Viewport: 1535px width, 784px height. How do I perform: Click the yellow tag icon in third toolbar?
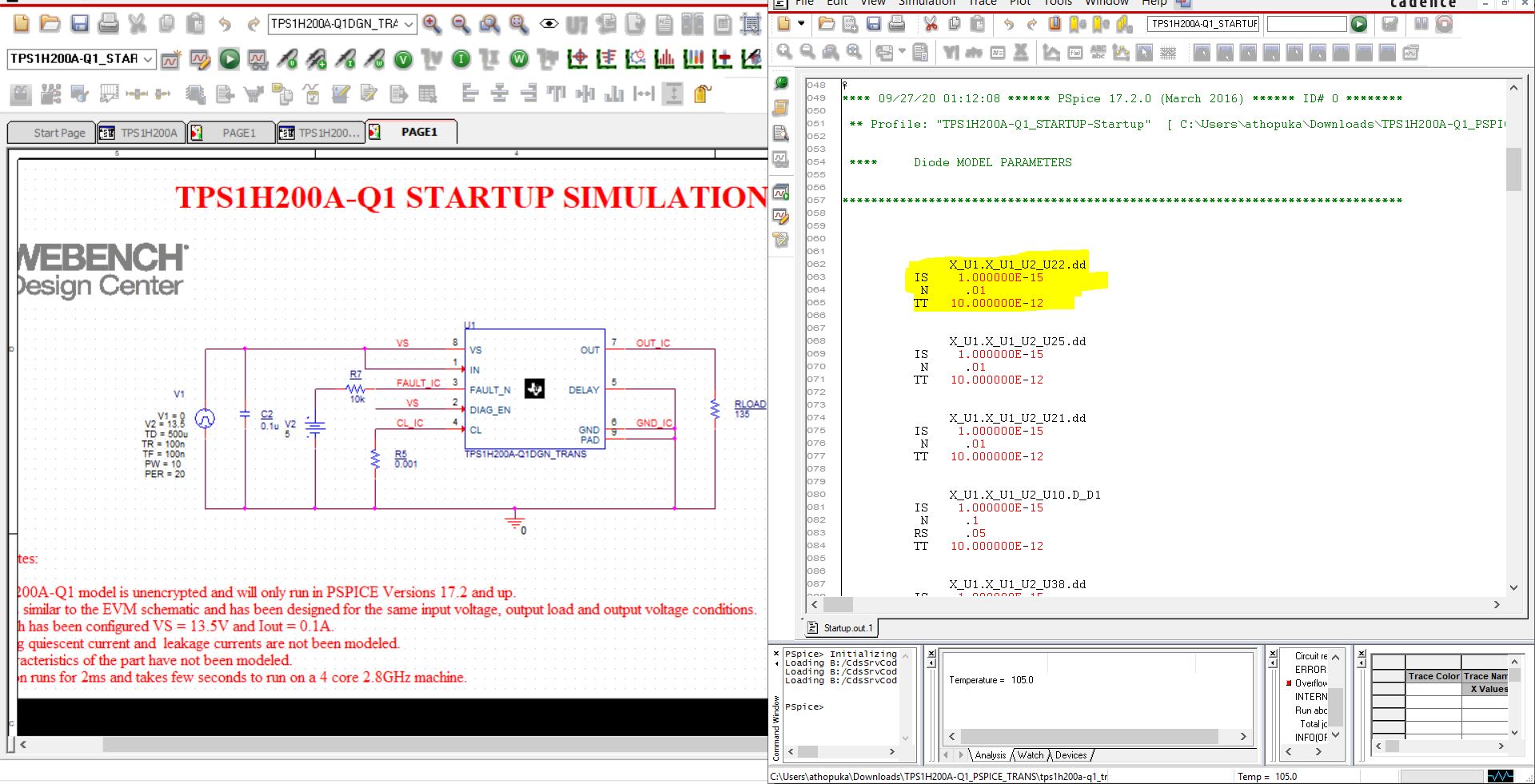pyautogui.click(x=702, y=94)
